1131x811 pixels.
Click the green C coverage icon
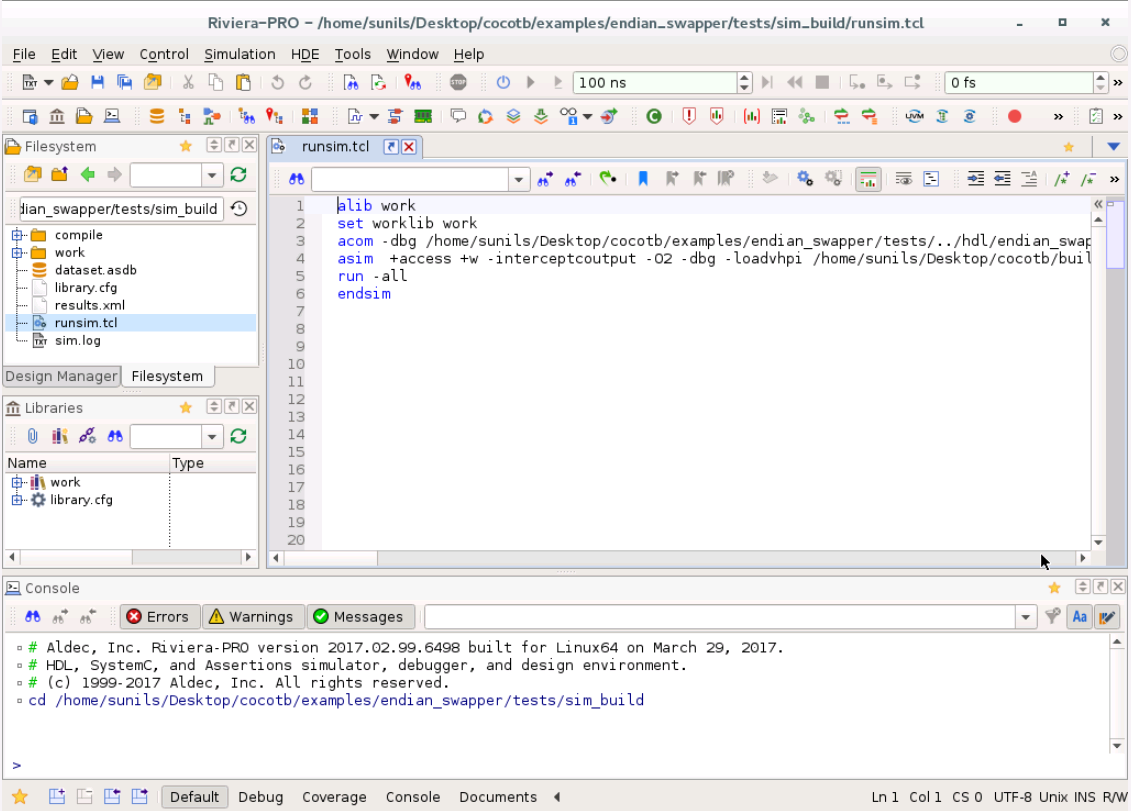pyautogui.click(x=654, y=116)
